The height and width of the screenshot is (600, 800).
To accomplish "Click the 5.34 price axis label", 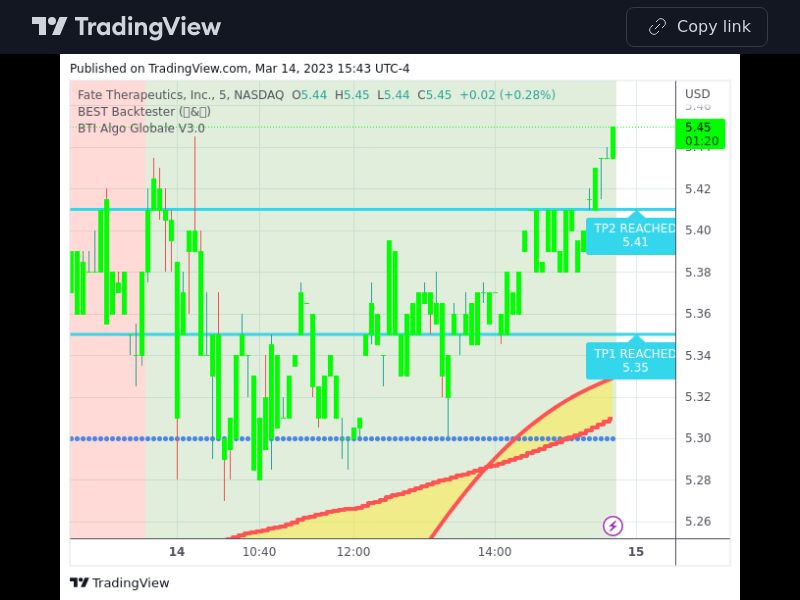I will [698, 355].
